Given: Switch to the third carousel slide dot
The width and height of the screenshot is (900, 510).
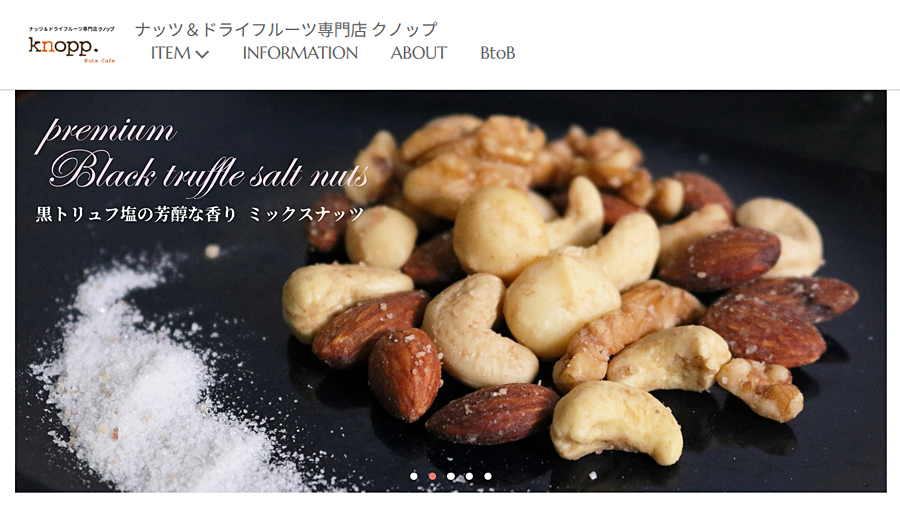Looking at the screenshot, I should [x=451, y=476].
